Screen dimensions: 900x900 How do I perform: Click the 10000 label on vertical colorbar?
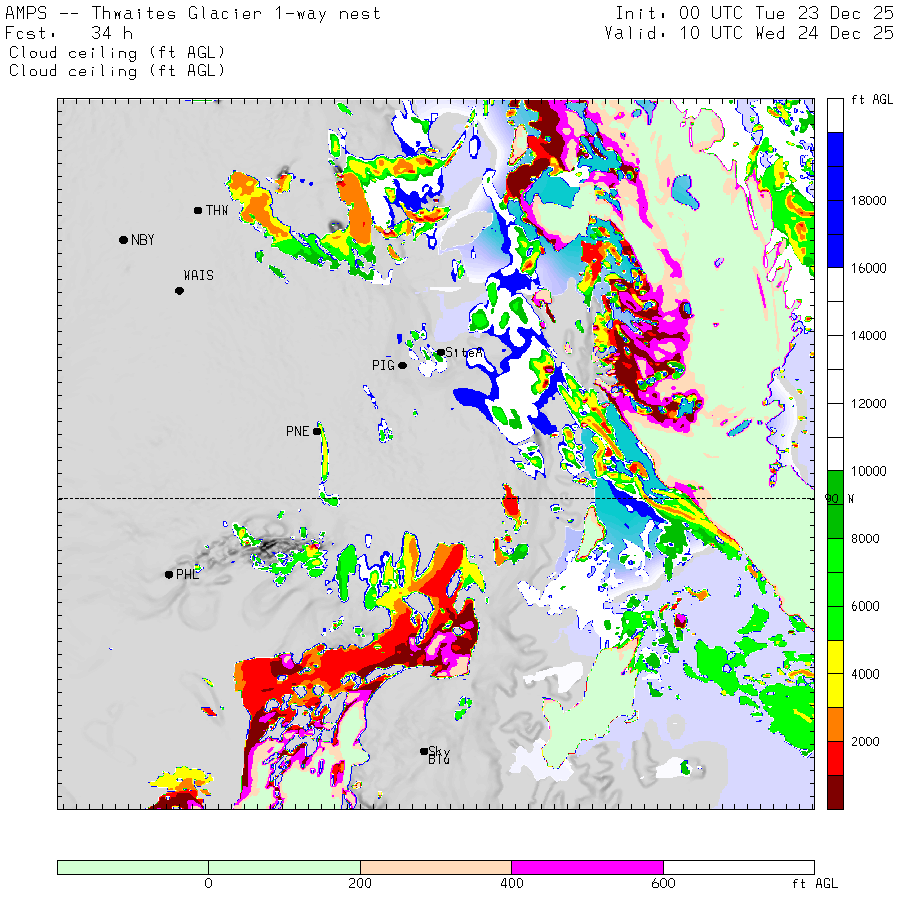coord(868,471)
